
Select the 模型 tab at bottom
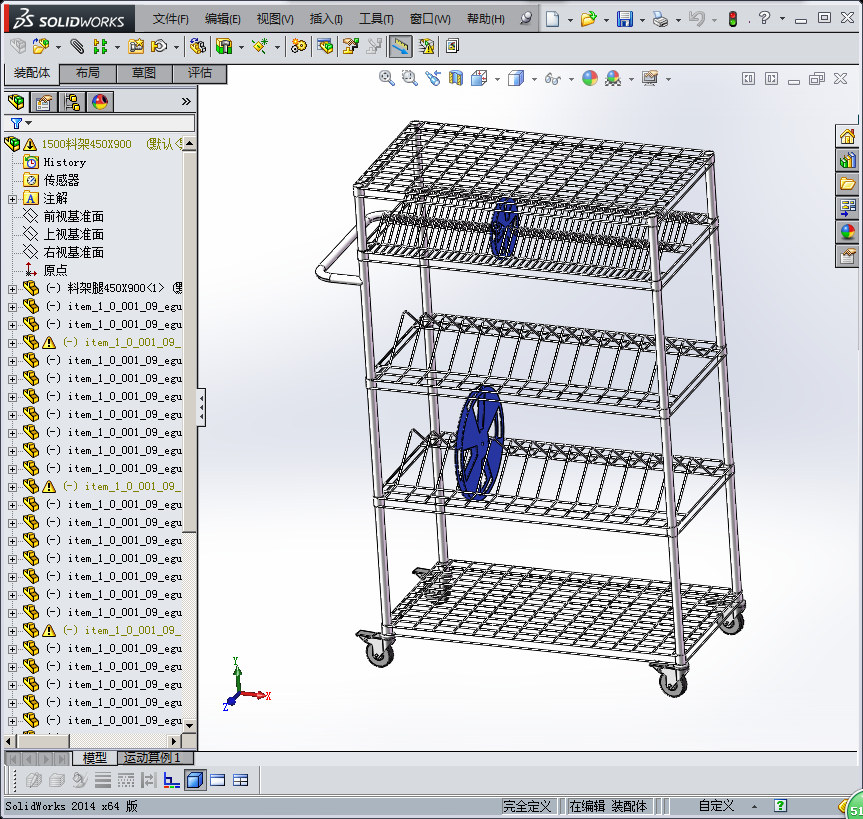click(x=95, y=758)
